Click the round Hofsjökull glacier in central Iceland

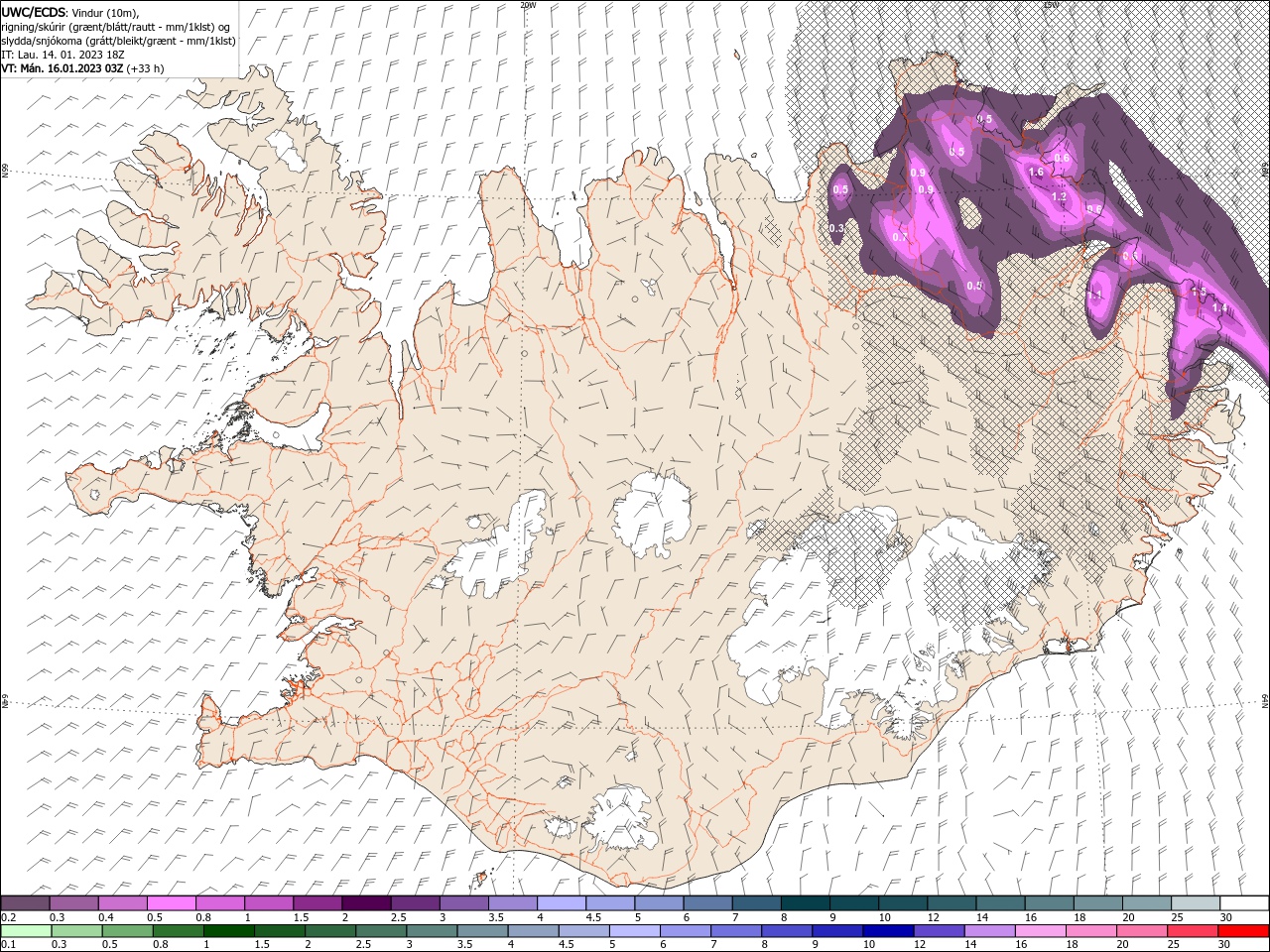(x=652, y=514)
